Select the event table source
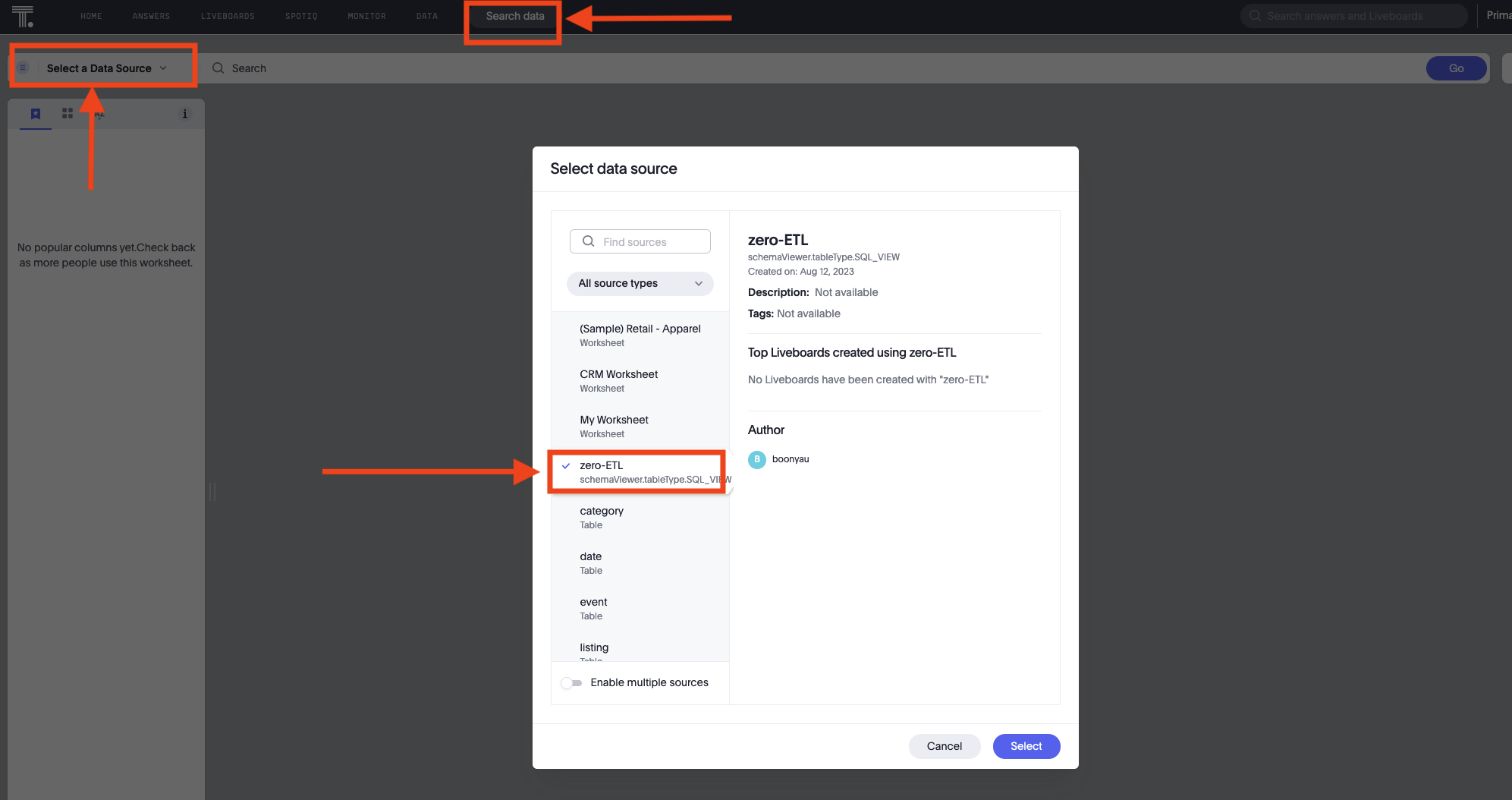The width and height of the screenshot is (1512, 800). 640,608
